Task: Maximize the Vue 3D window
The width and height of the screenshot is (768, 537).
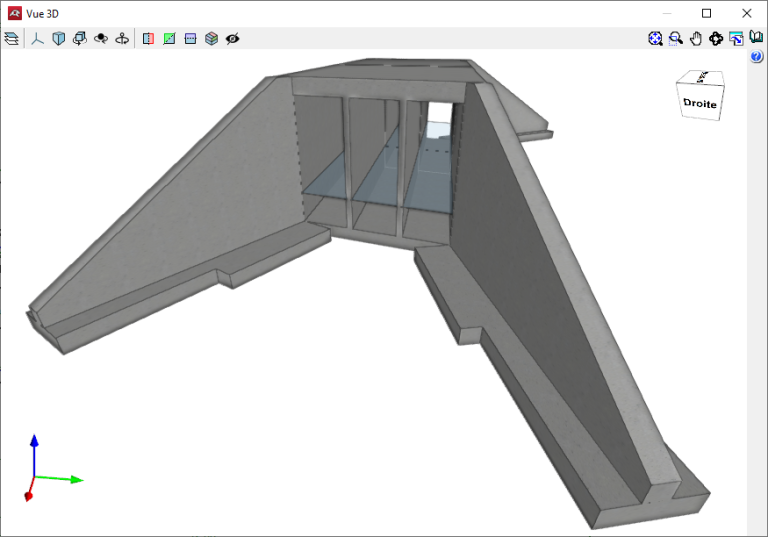Action: click(706, 13)
